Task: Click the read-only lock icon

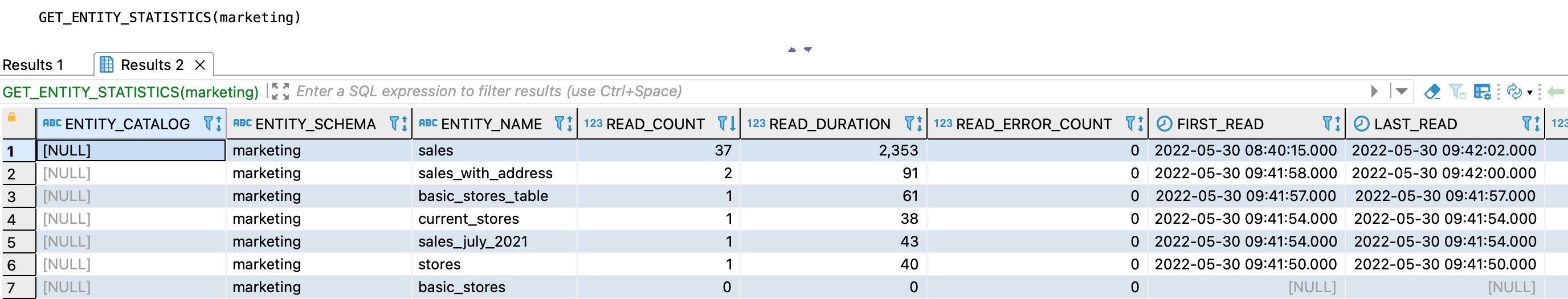Action: tap(11, 117)
